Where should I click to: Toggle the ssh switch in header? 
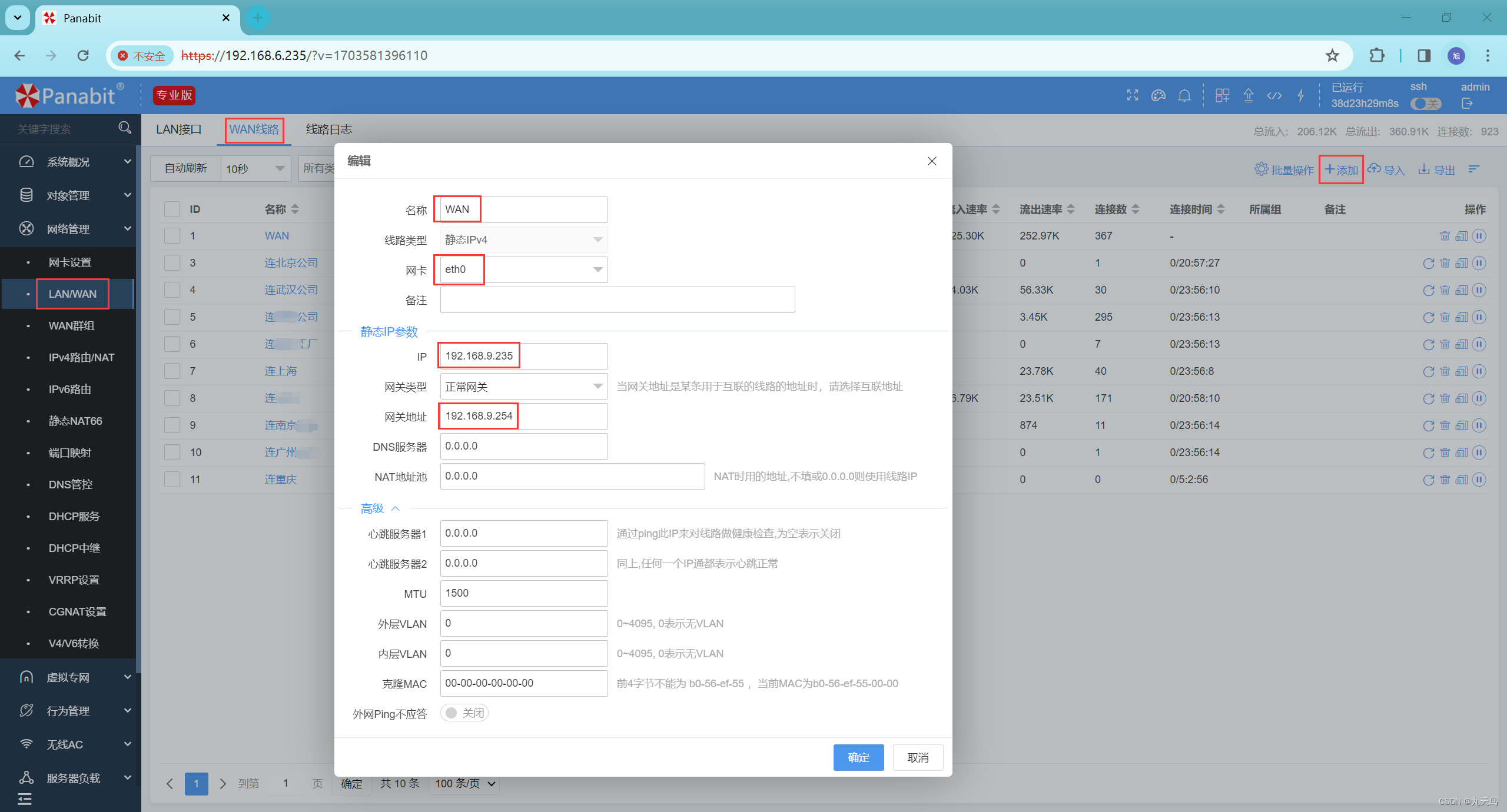pyautogui.click(x=1425, y=104)
